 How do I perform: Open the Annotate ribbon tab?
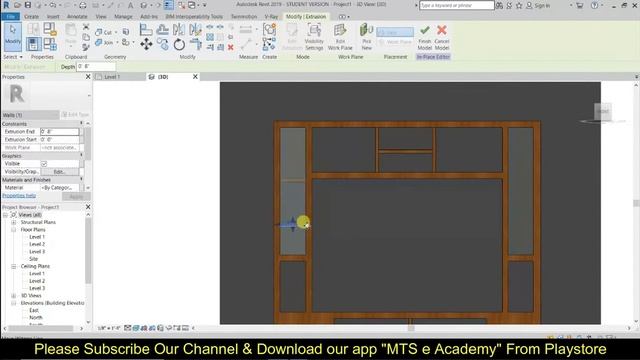(x=77, y=17)
